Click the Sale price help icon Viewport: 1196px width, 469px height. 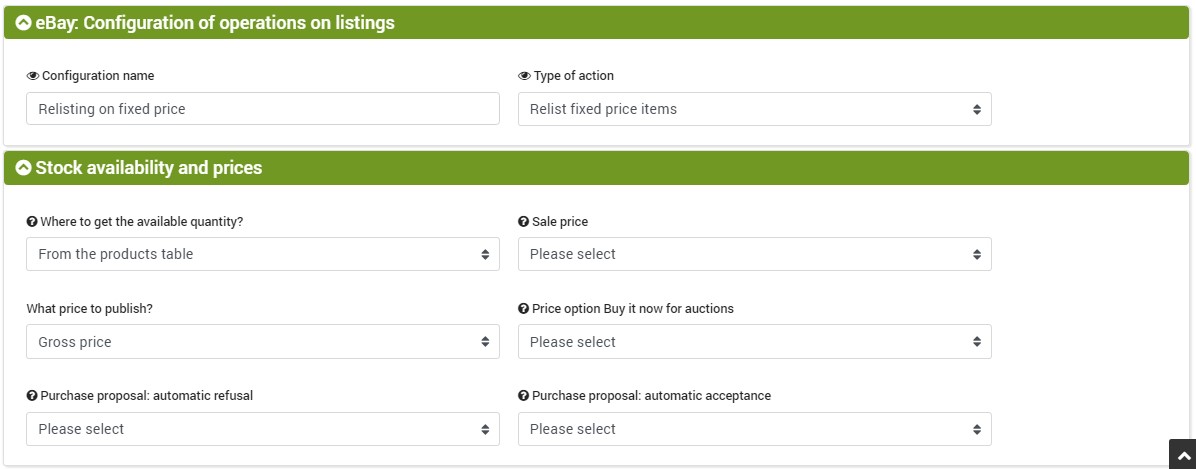click(523, 222)
